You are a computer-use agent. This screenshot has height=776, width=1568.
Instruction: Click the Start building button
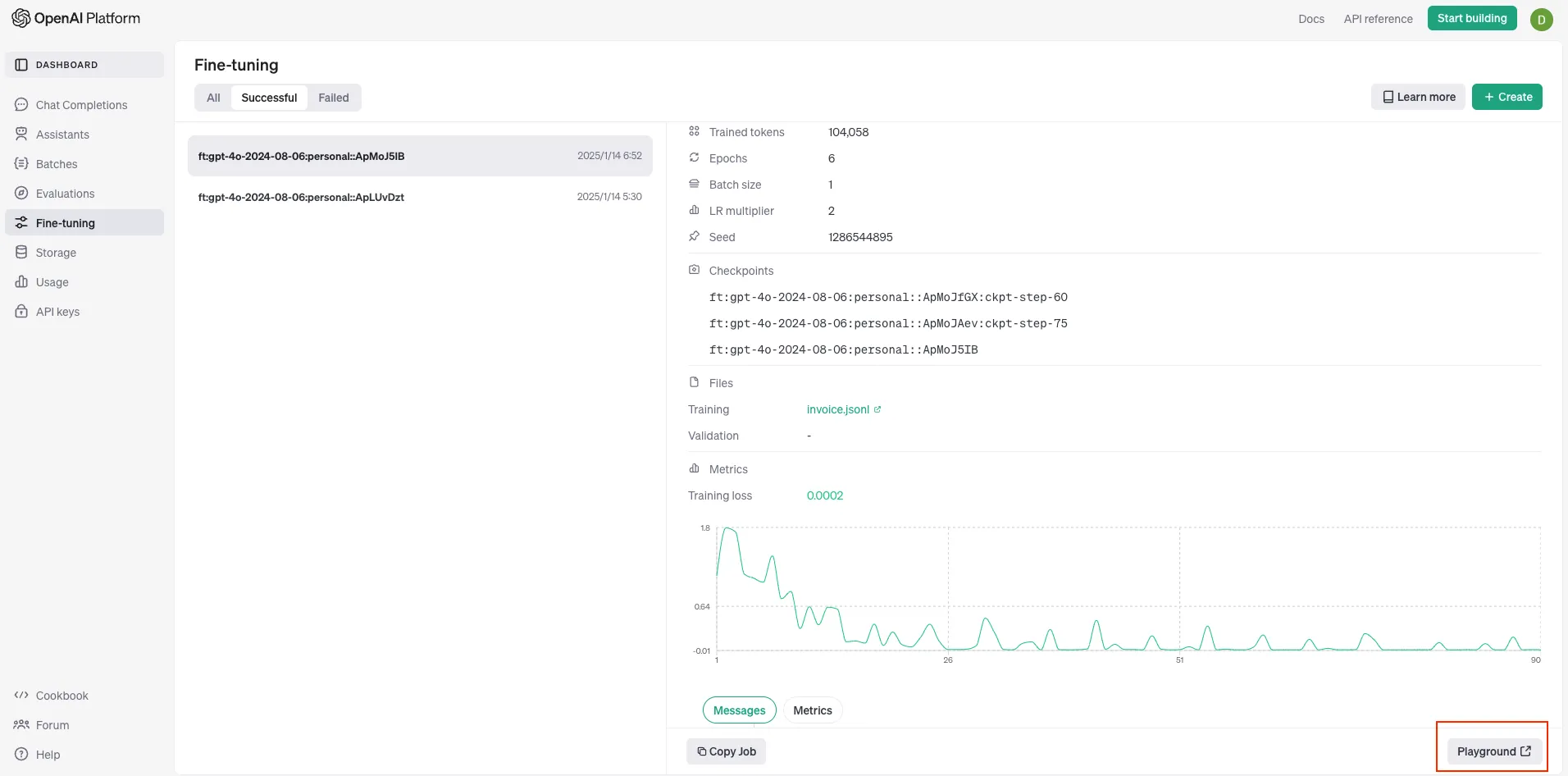(1472, 18)
